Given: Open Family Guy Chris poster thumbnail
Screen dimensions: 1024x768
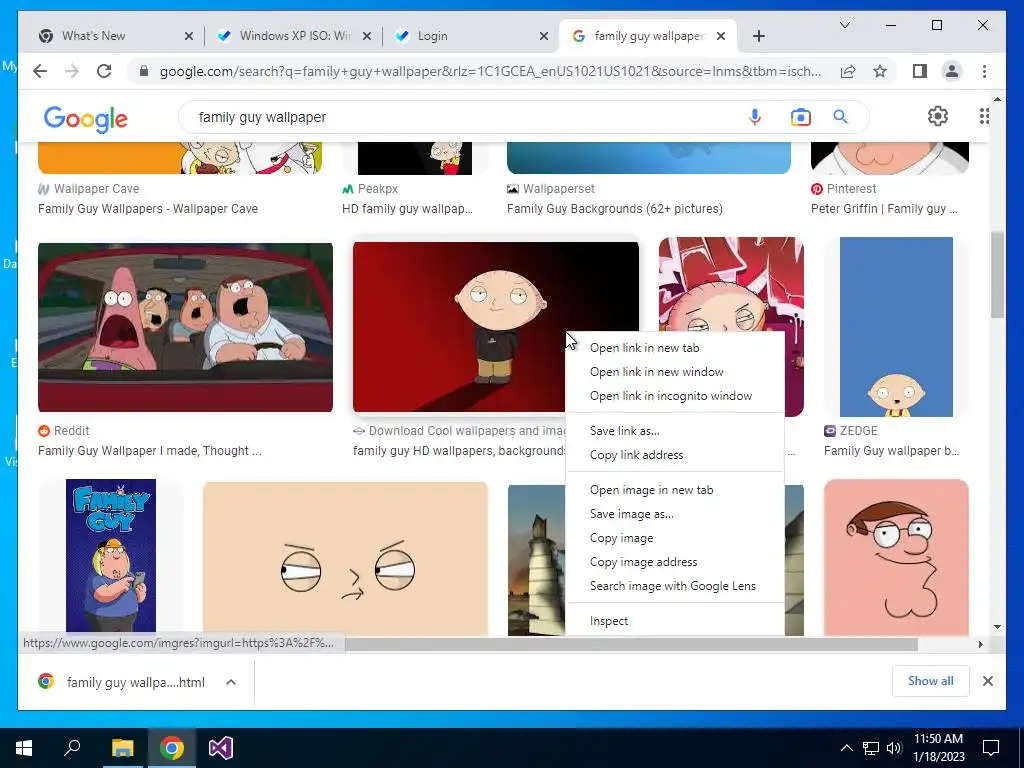Looking at the screenshot, I should (111, 556).
